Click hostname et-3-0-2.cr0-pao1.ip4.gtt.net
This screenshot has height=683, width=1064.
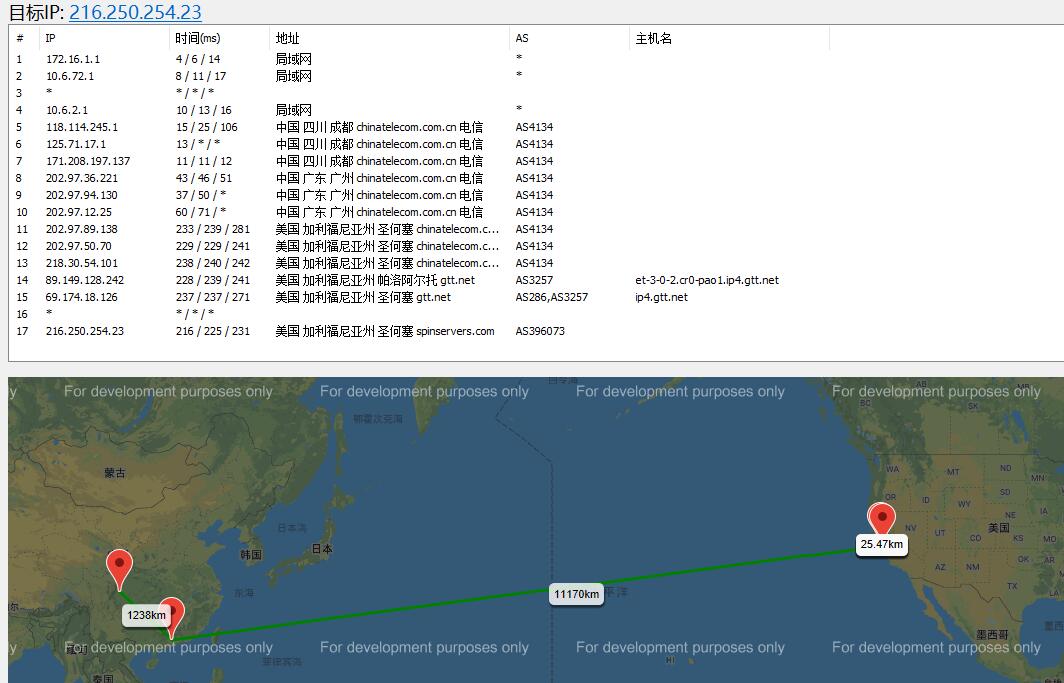coord(707,280)
